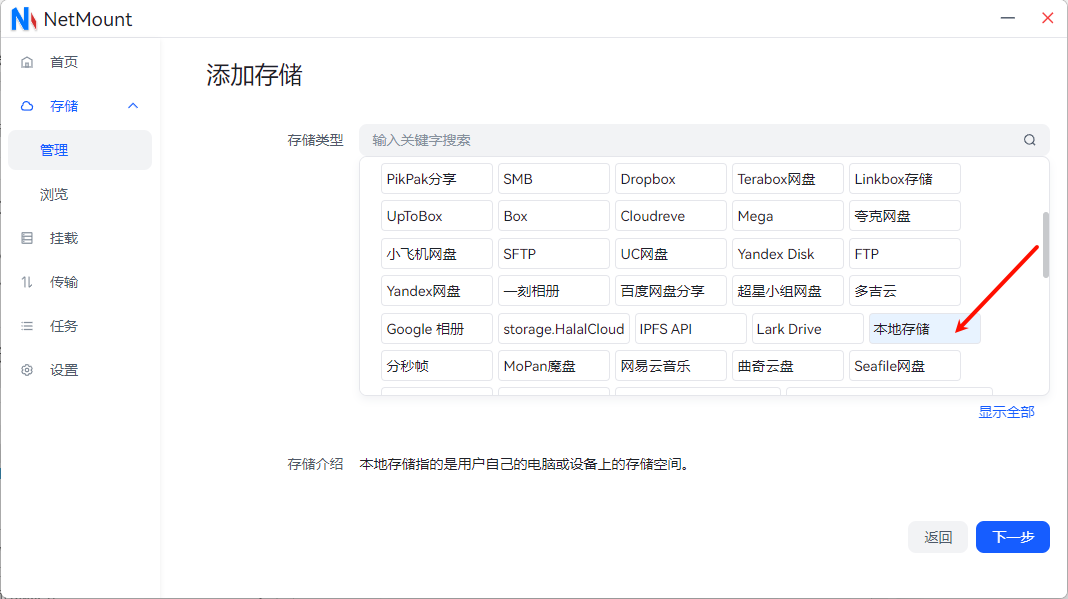Choose SFTP storage type
Viewport: 1068px width, 599px height.
[554, 254]
